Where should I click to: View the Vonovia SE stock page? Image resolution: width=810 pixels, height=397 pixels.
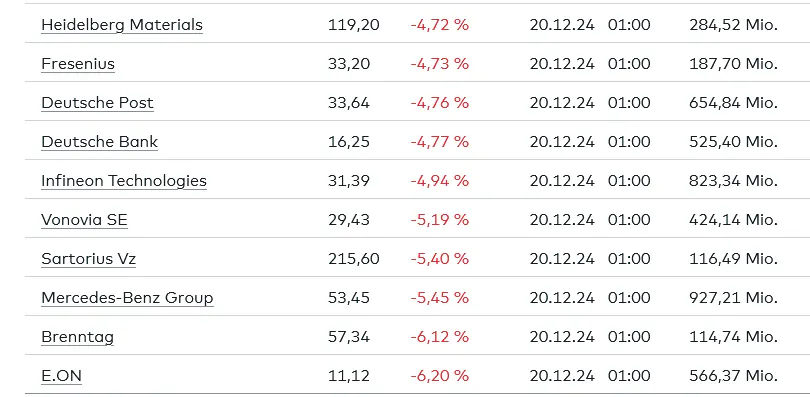click(x=84, y=219)
